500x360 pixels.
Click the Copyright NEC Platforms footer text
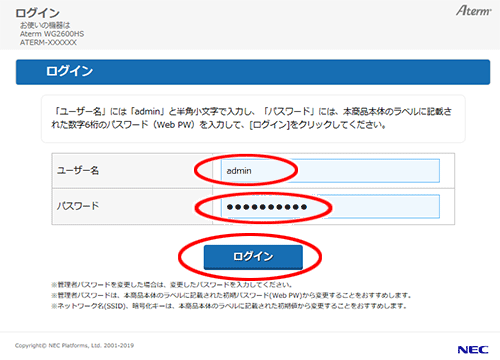pyautogui.click(x=74, y=346)
